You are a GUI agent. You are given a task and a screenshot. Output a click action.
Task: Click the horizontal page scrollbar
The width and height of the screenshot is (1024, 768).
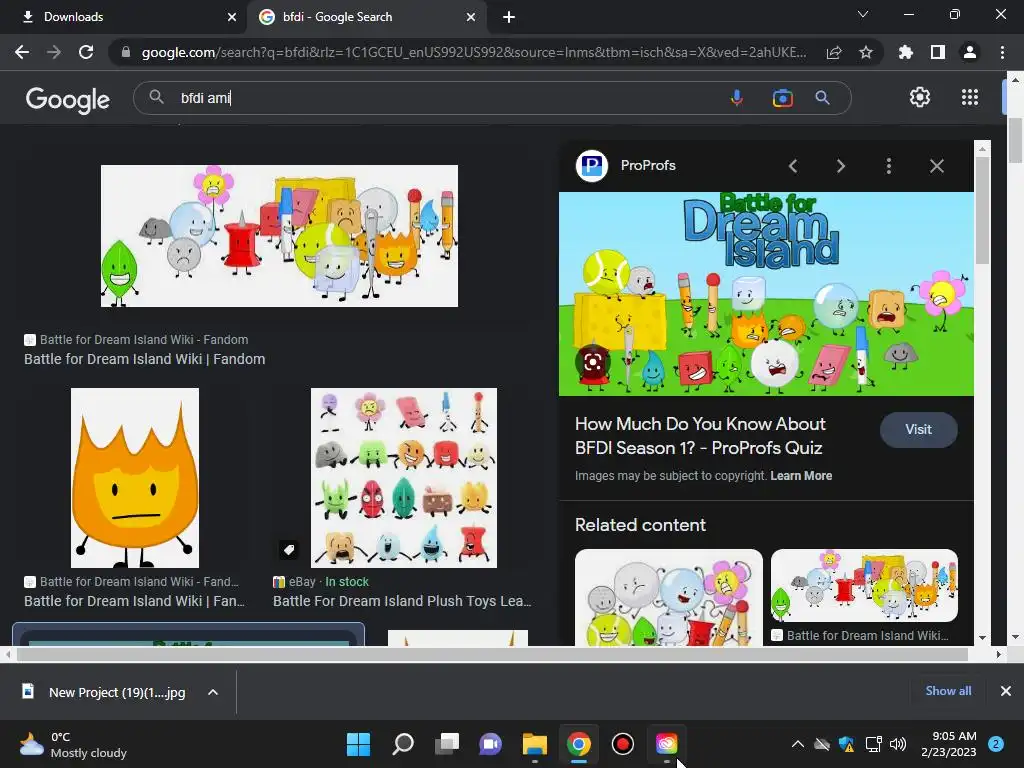click(492, 654)
